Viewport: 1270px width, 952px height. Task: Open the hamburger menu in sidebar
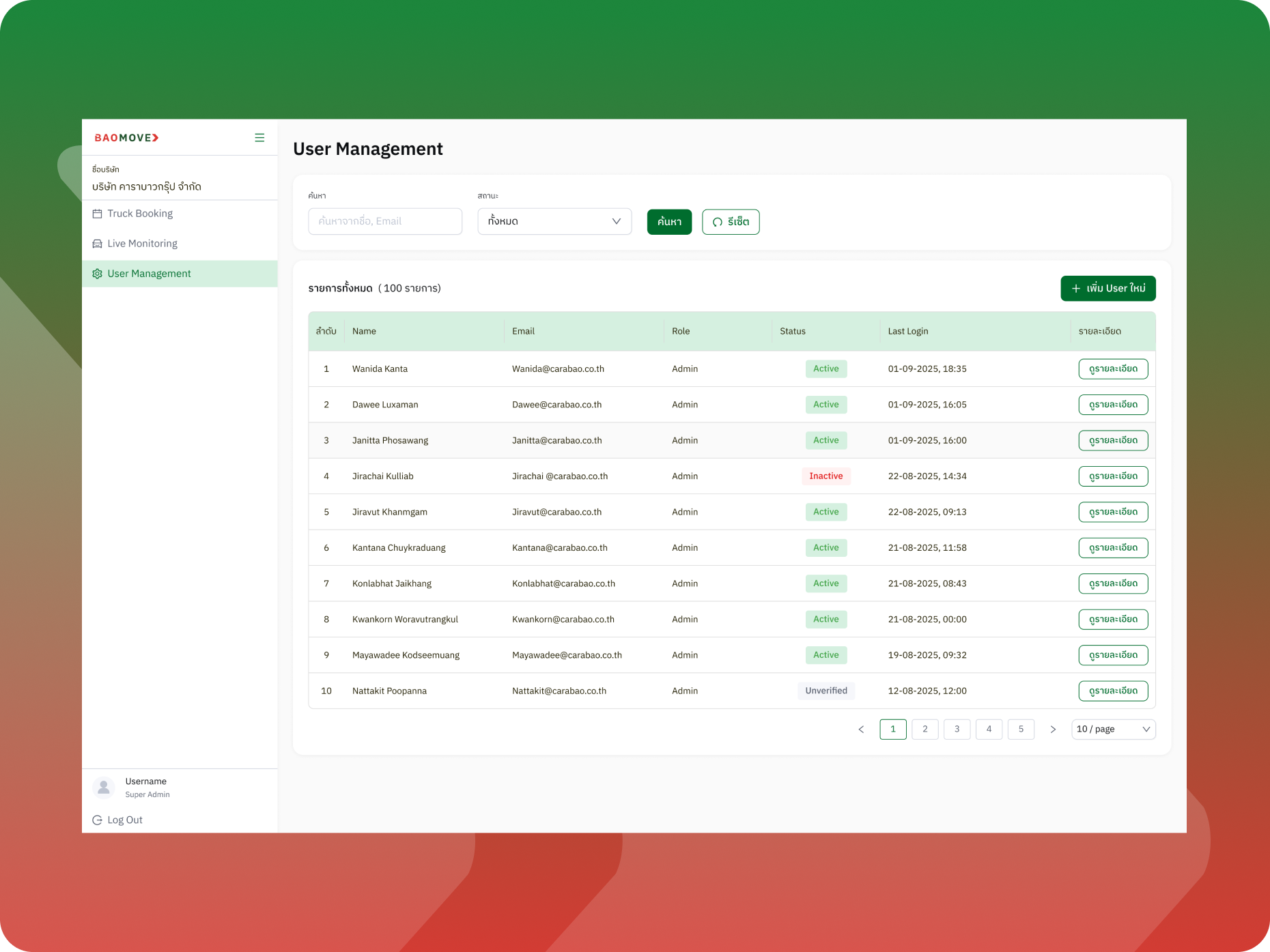click(259, 137)
